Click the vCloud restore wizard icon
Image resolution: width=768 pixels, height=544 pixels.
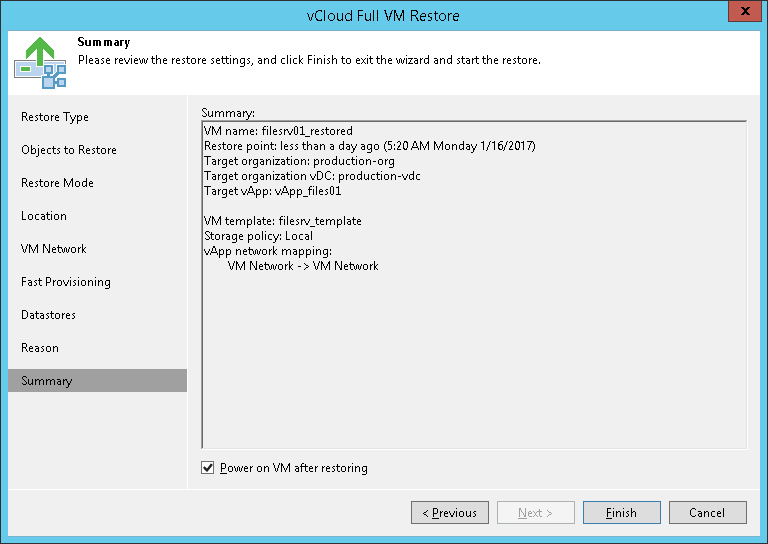[40, 62]
